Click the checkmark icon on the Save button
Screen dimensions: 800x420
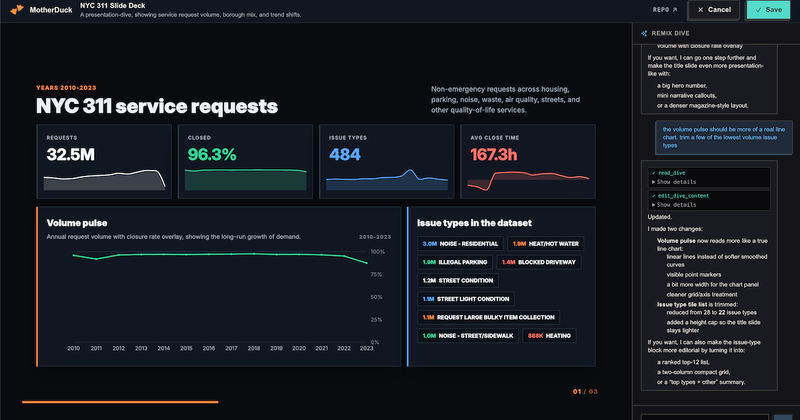coord(758,10)
